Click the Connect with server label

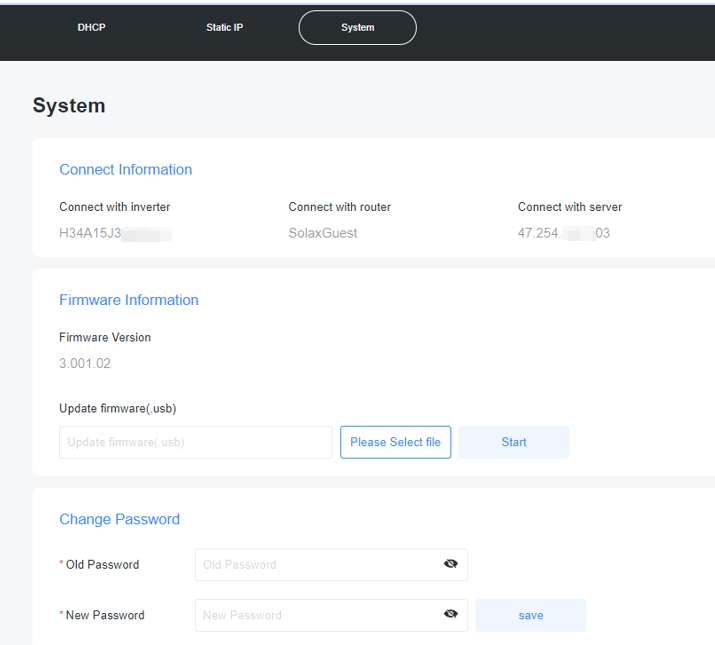(569, 207)
